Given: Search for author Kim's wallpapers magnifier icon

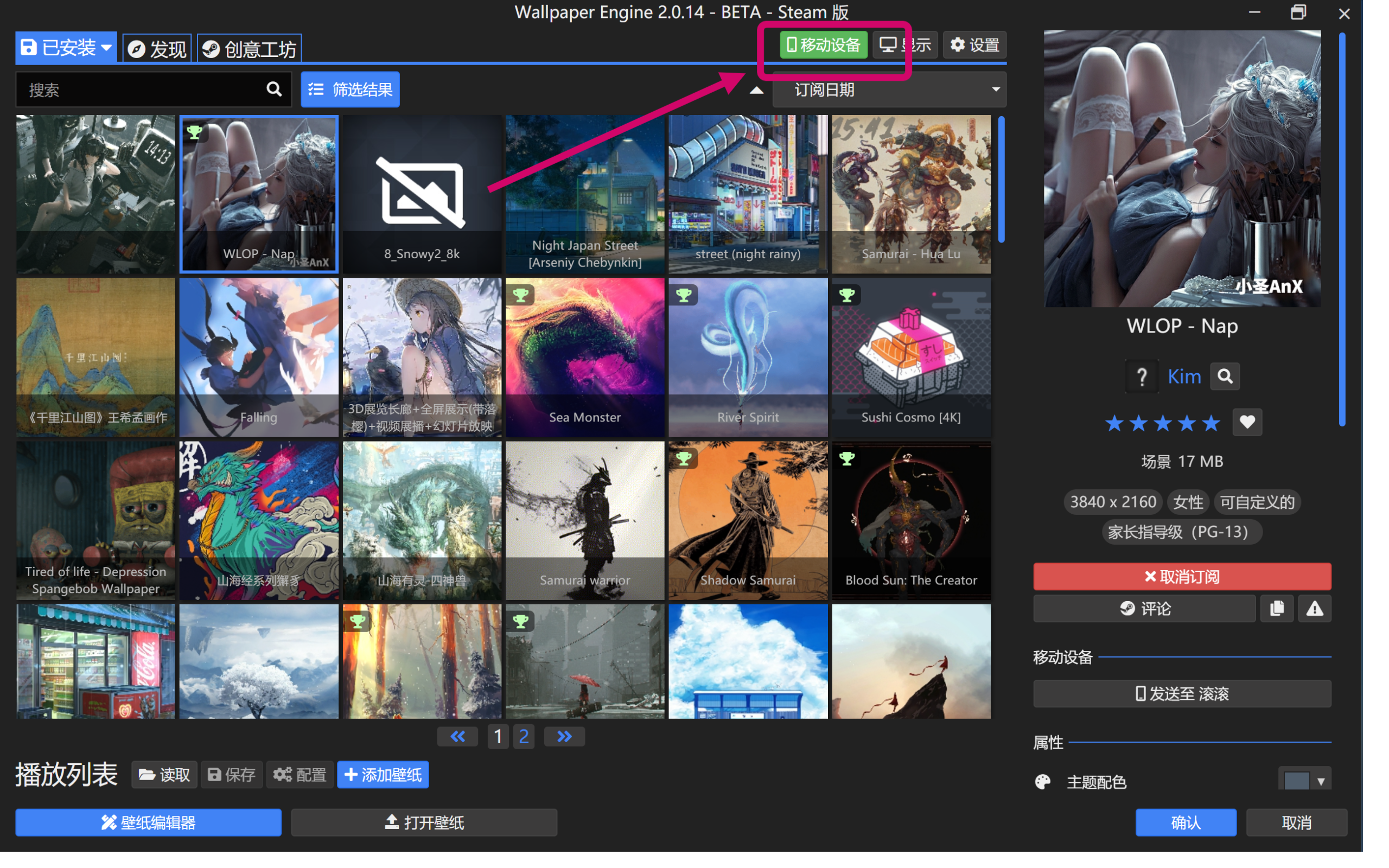Looking at the screenshot, I should tap(1225, 376).
